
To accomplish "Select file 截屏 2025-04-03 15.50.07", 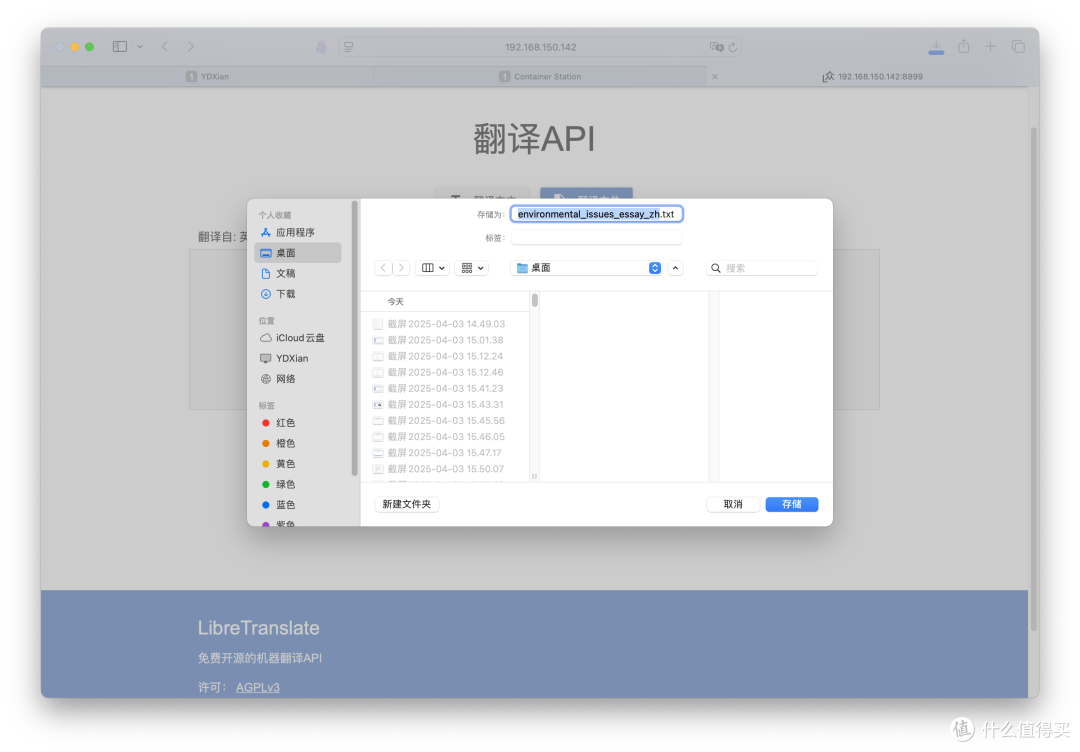I will pos(445,469).
